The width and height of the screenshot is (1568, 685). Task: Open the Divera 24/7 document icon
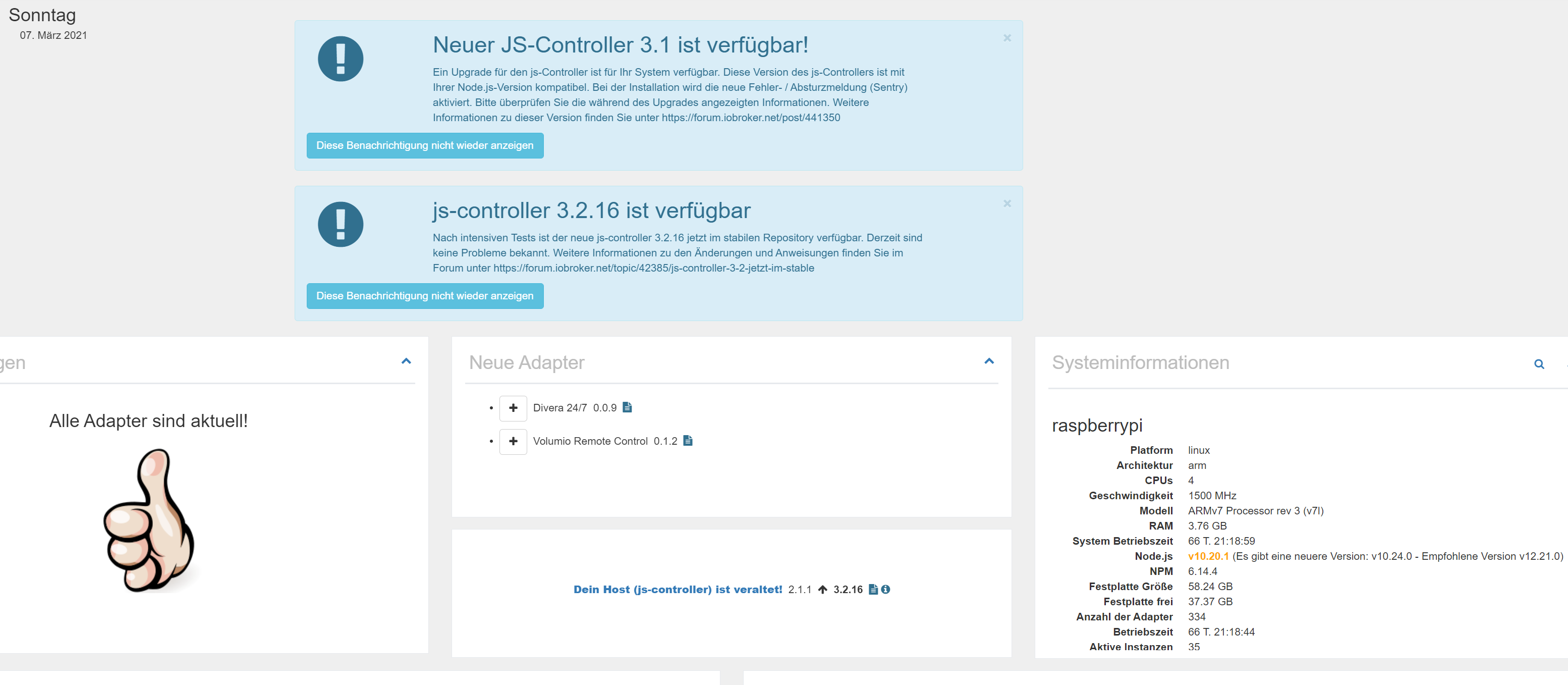coord(627,407)
